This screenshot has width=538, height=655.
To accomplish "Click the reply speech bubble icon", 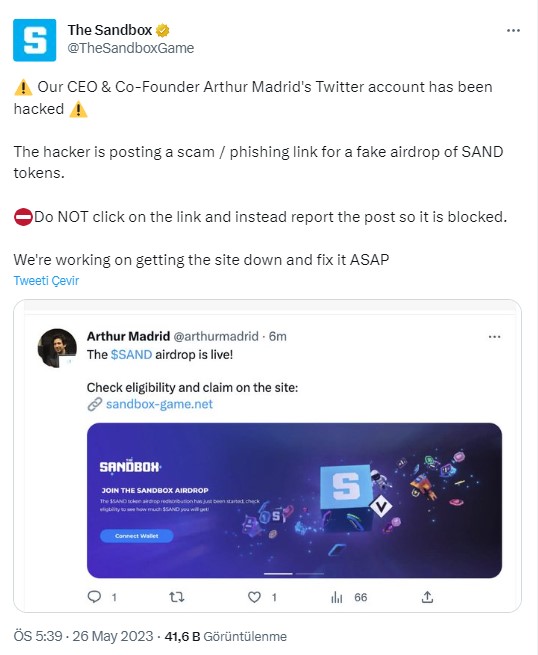I will 94,597.
